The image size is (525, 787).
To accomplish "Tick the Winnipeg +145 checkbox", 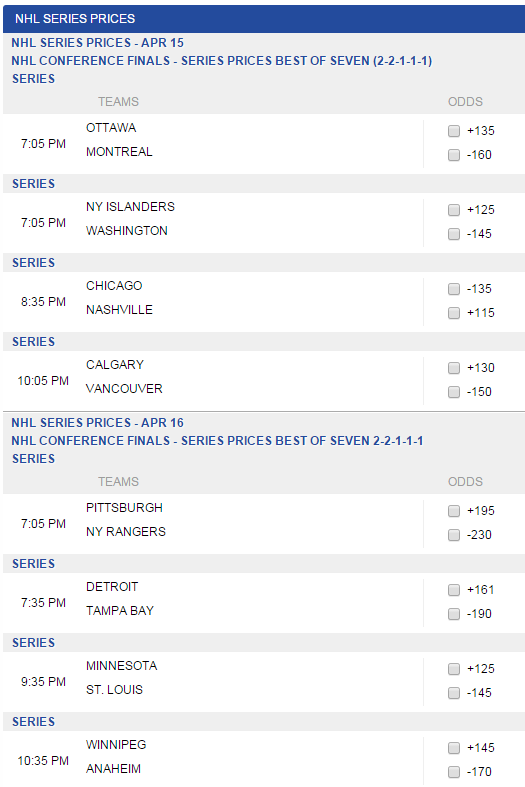I will (454, 748).
